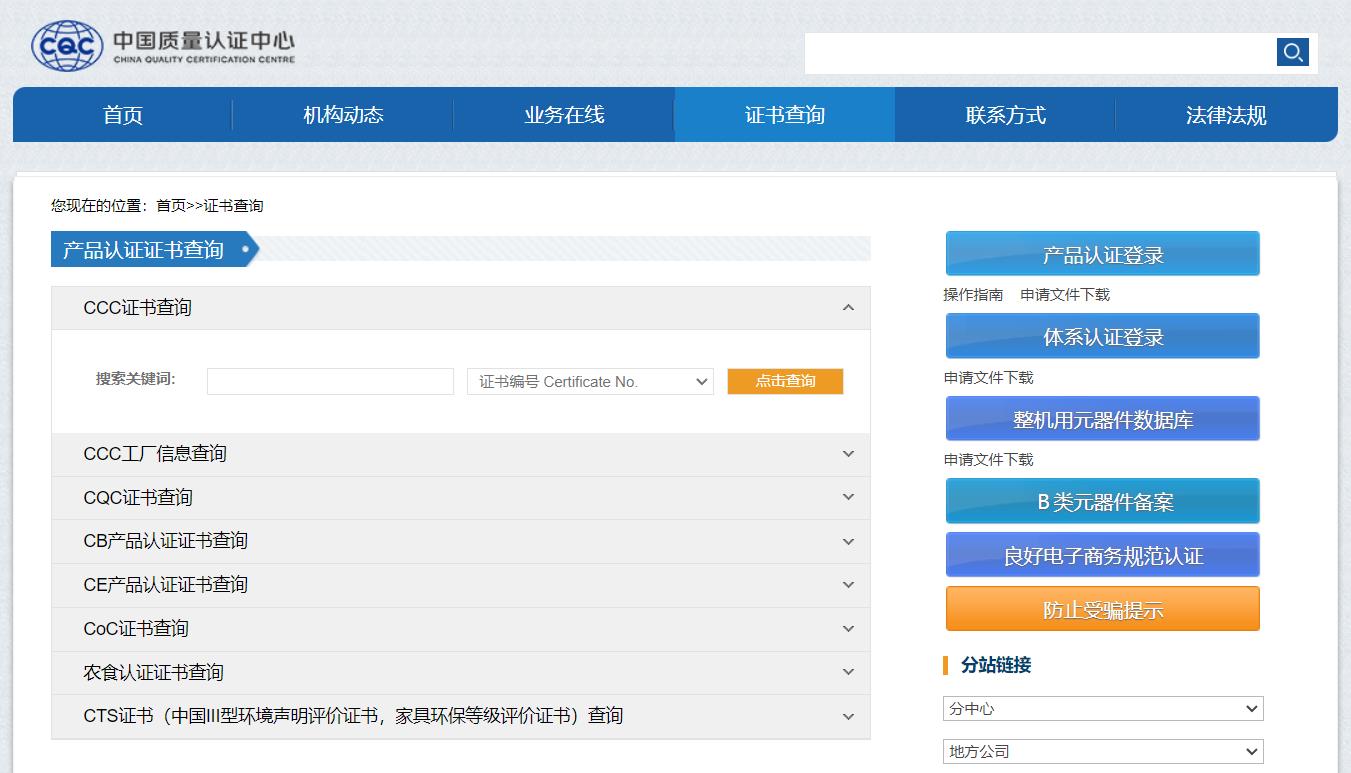The height and width of the screenshot is (773, 1351).
Task: Open the 防止受骗提示 orange button
Action: click(x=1102, y=609)
